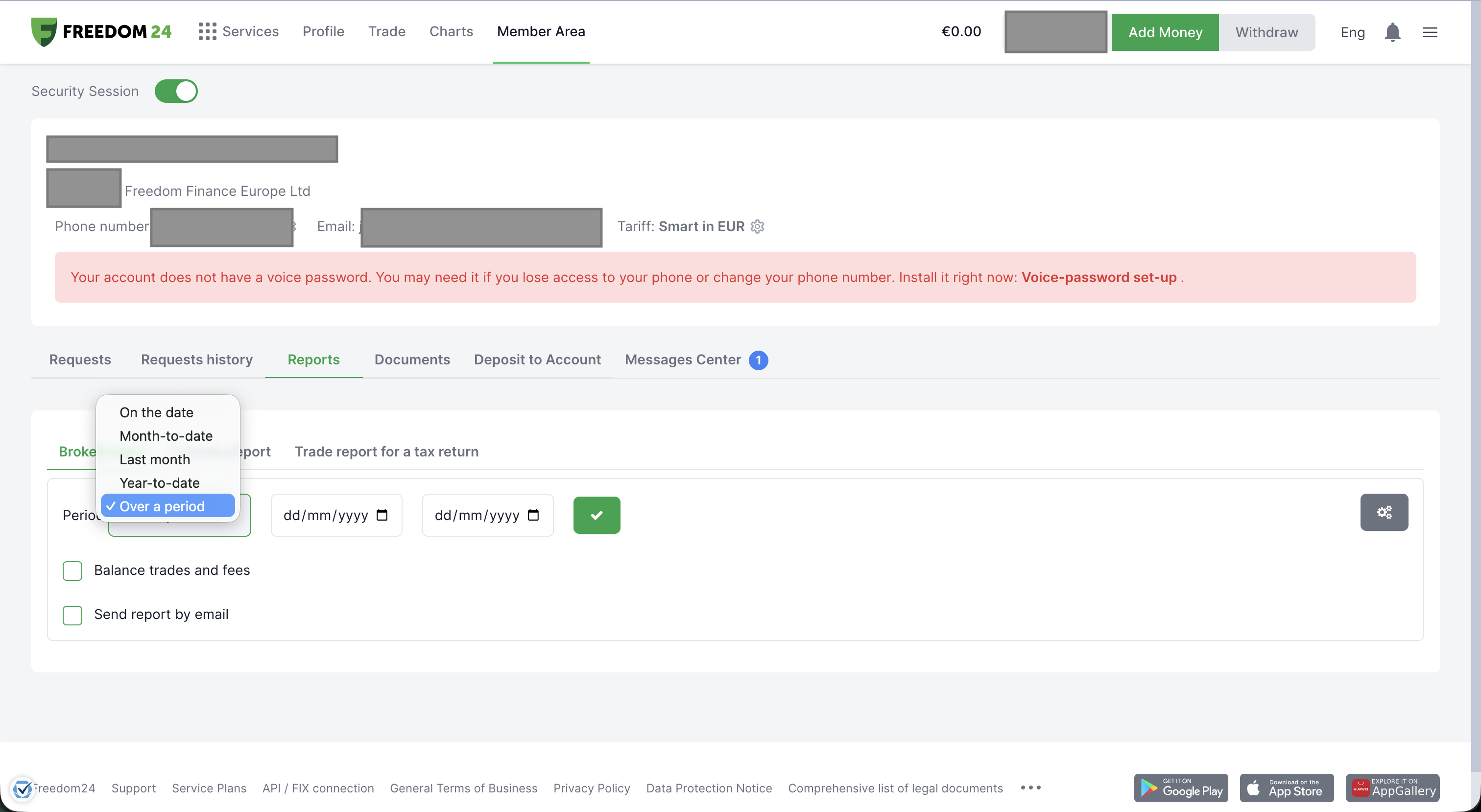Viewport: 1481px width, 812px height.
Task: Check Send report by email
Action: point(72,615)
